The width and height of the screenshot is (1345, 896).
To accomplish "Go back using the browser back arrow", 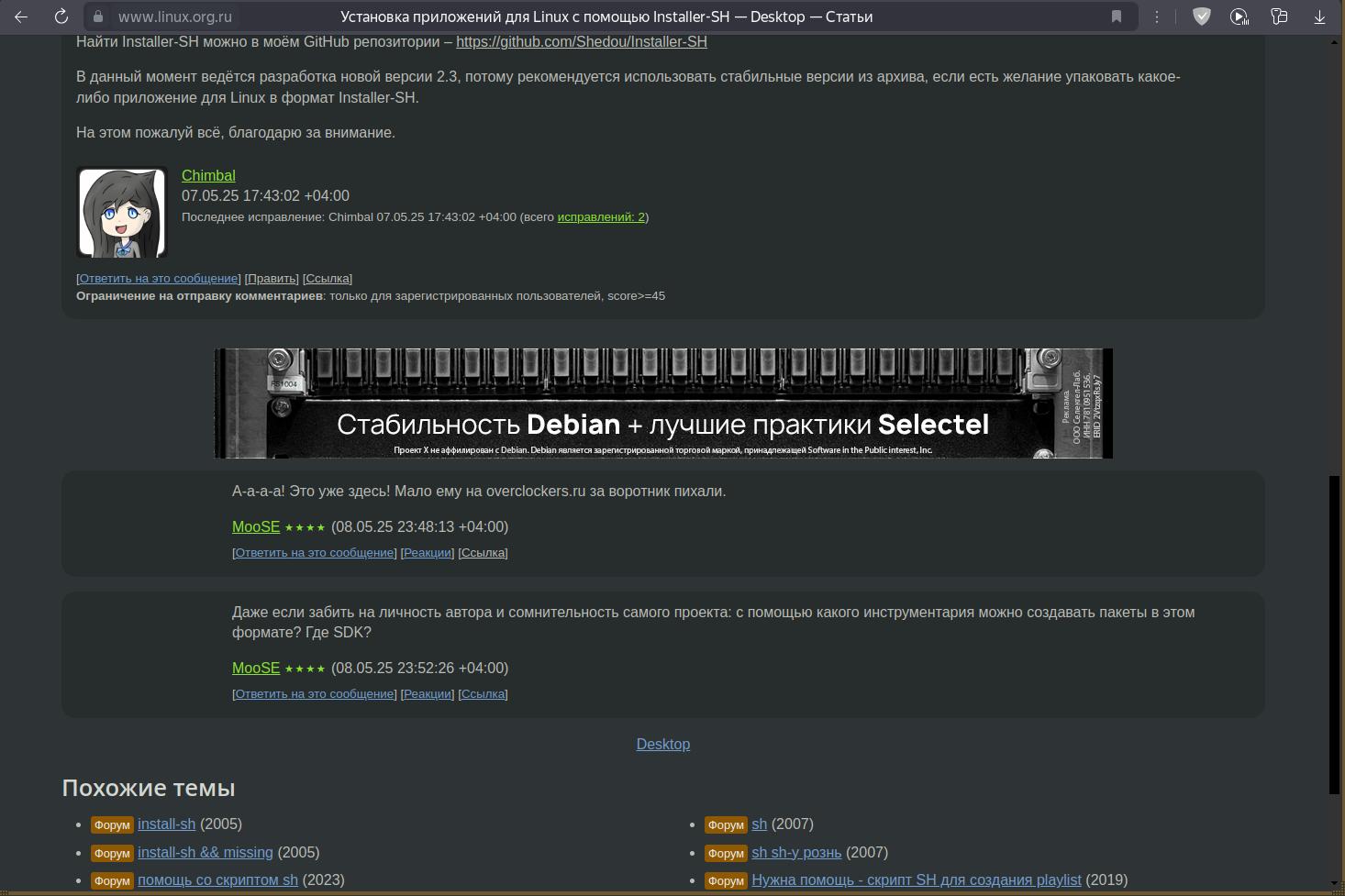I will 22,17.
